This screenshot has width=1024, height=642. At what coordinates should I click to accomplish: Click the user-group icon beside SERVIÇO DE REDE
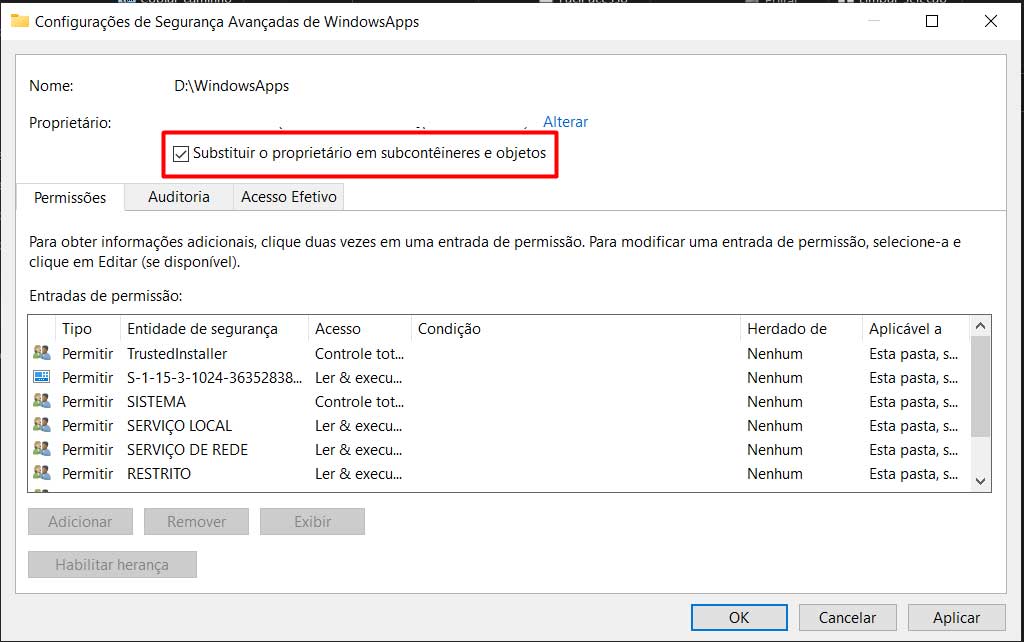point(42,449)
